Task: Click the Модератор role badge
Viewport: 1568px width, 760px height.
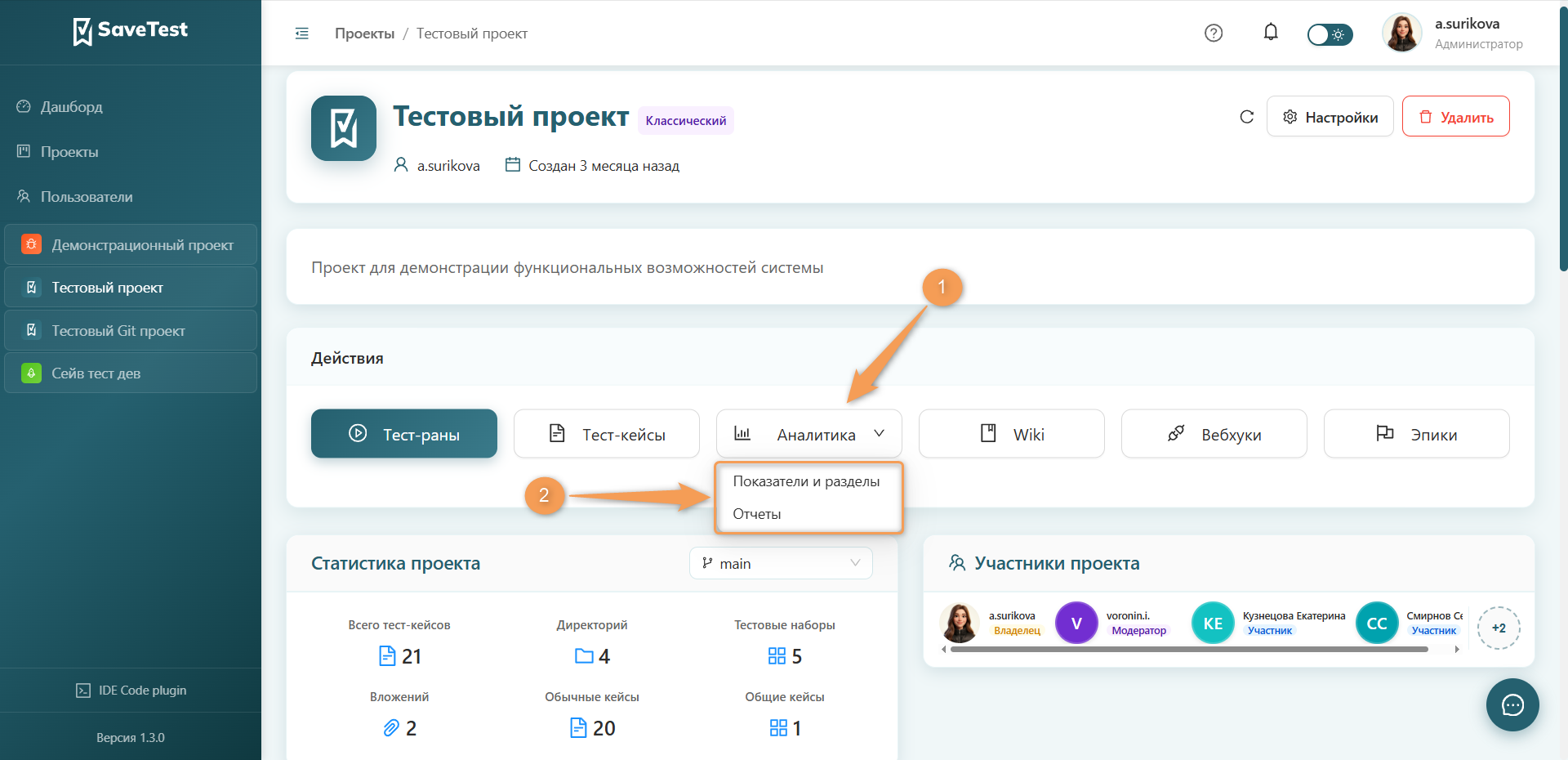Action: (x=1138, y=631)
